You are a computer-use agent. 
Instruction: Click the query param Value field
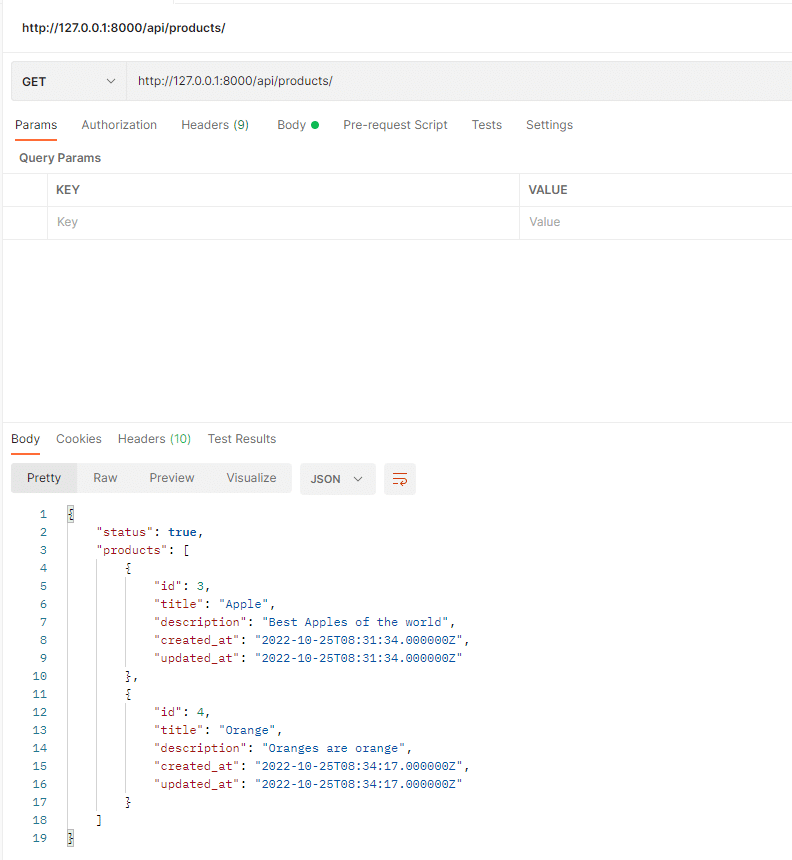click(655, 222)
